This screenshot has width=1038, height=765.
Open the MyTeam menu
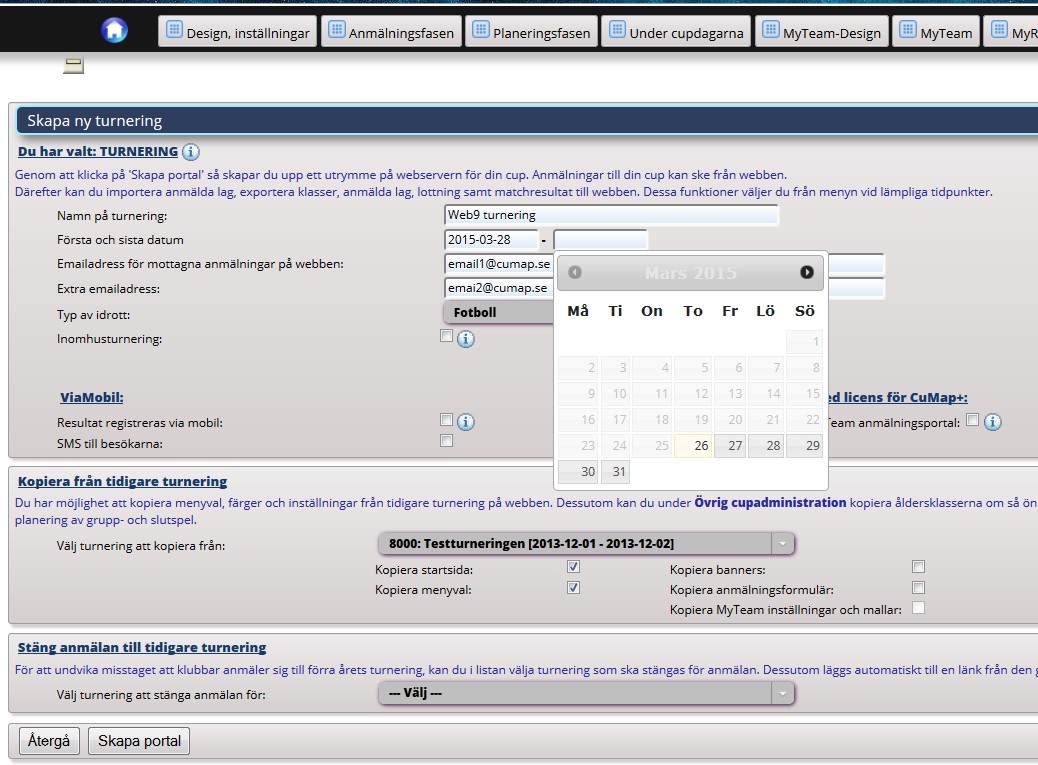[x=936, y=32]
